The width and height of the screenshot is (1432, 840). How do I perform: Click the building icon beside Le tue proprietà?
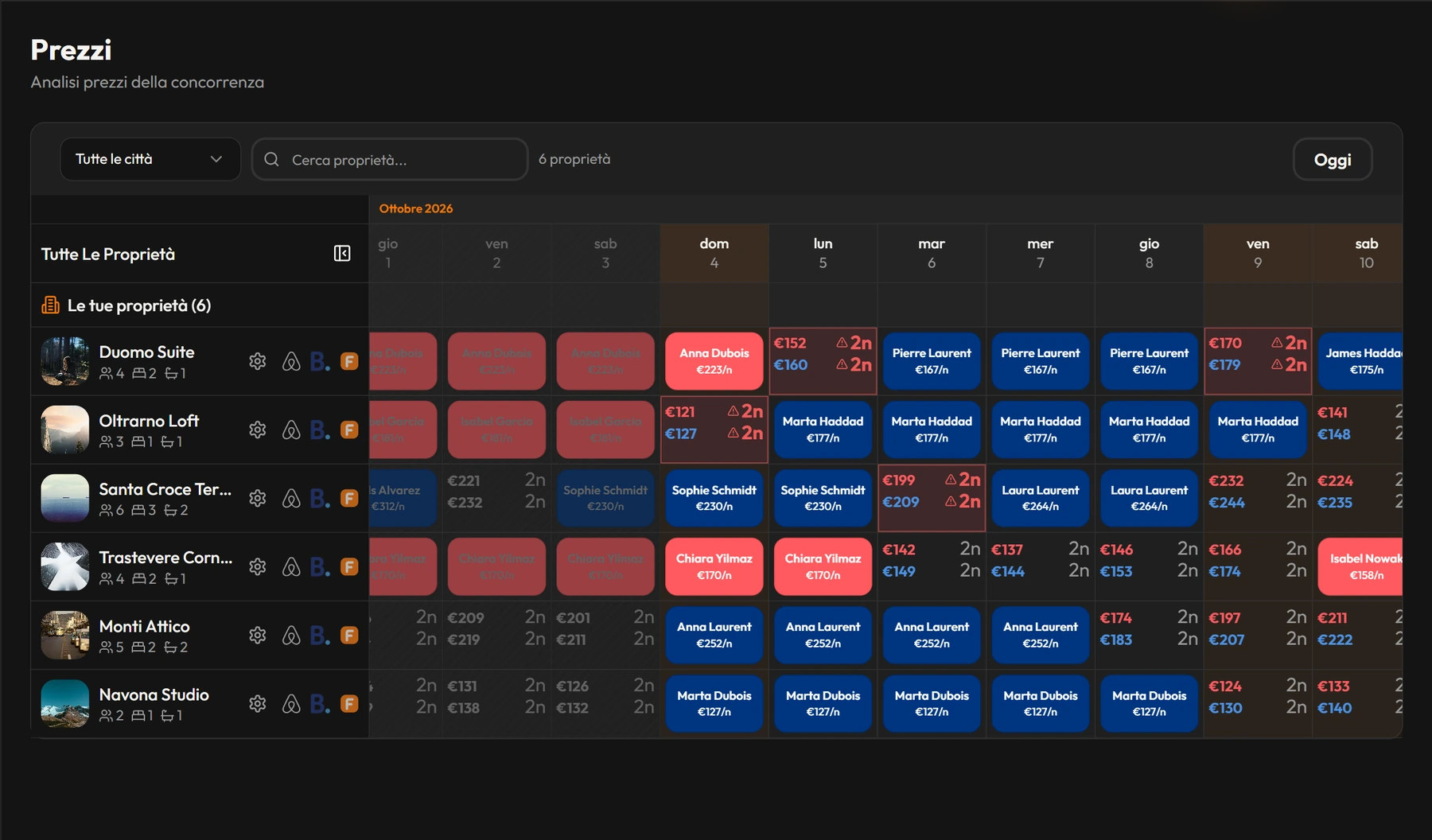50,305
